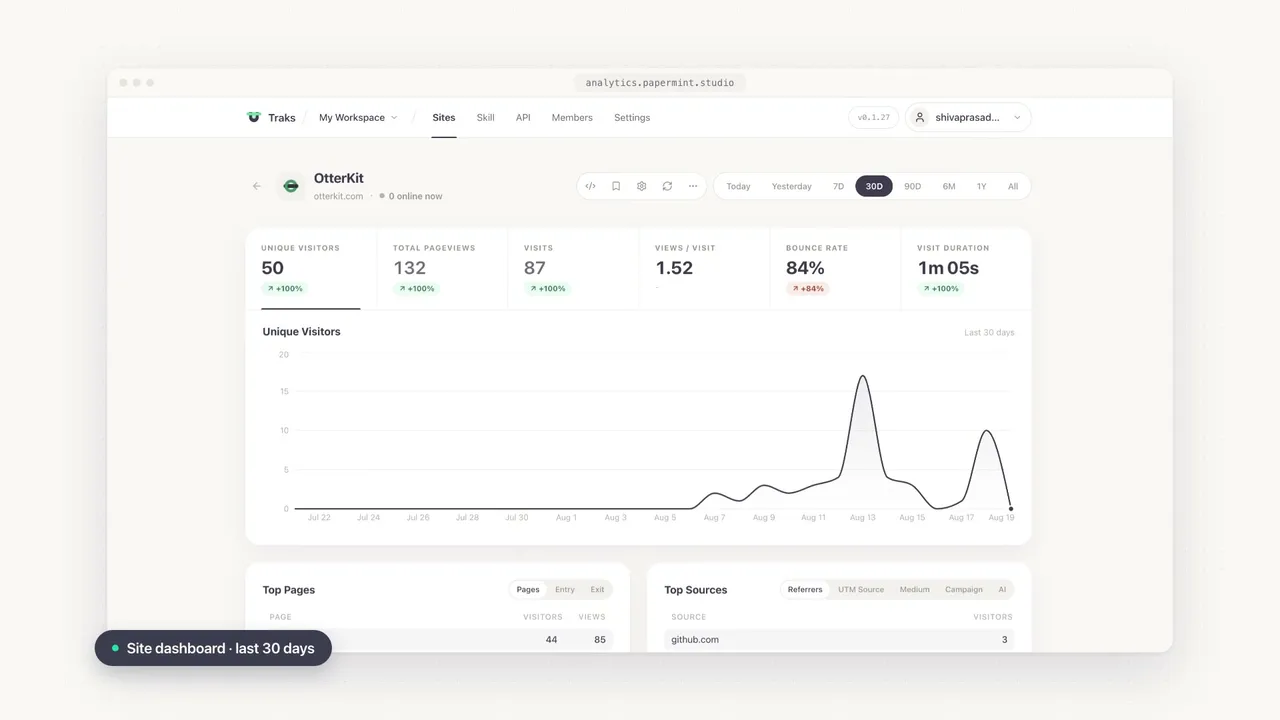
Task: Switch range to 90D
Action: click(912, 186)
